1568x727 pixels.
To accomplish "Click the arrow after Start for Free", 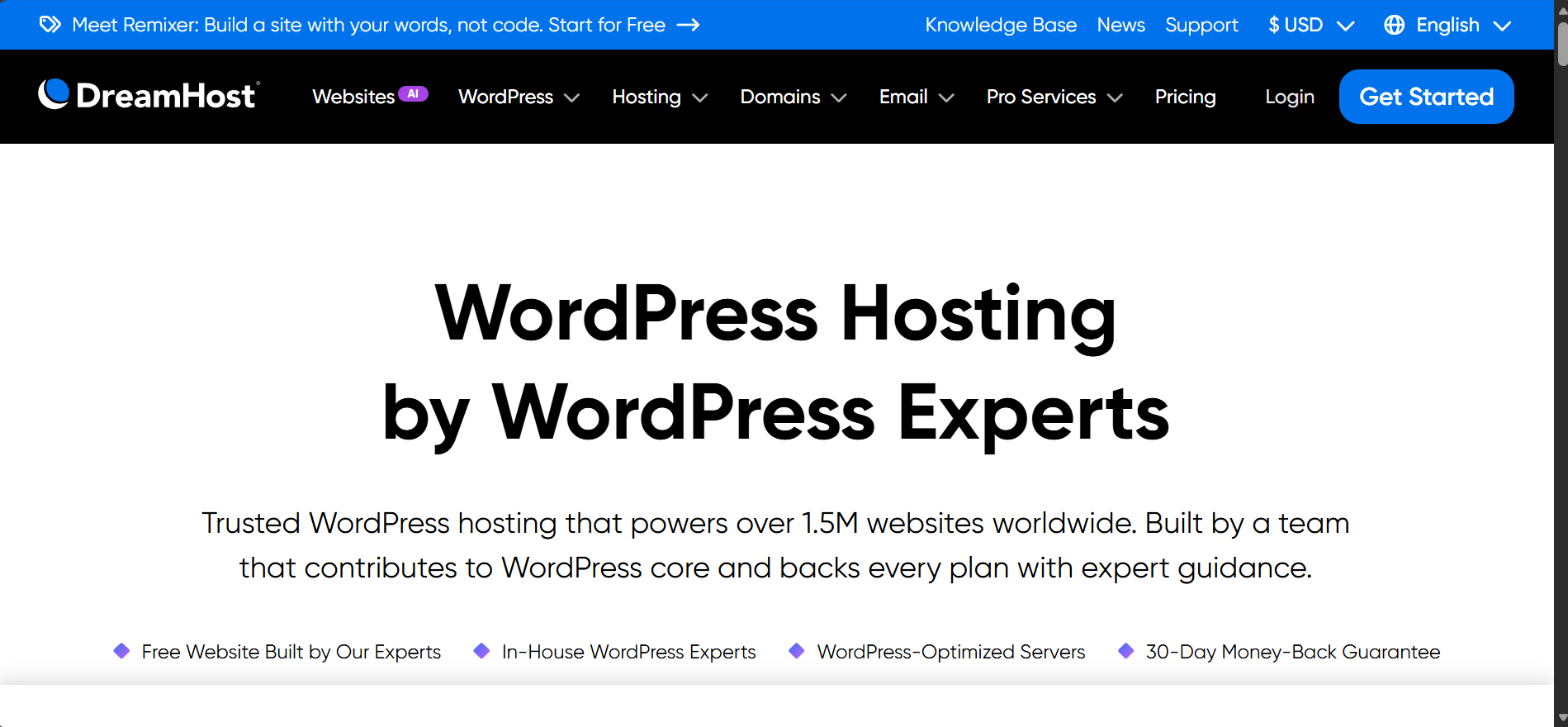I will pyautogui.click(x=688, y=25).
